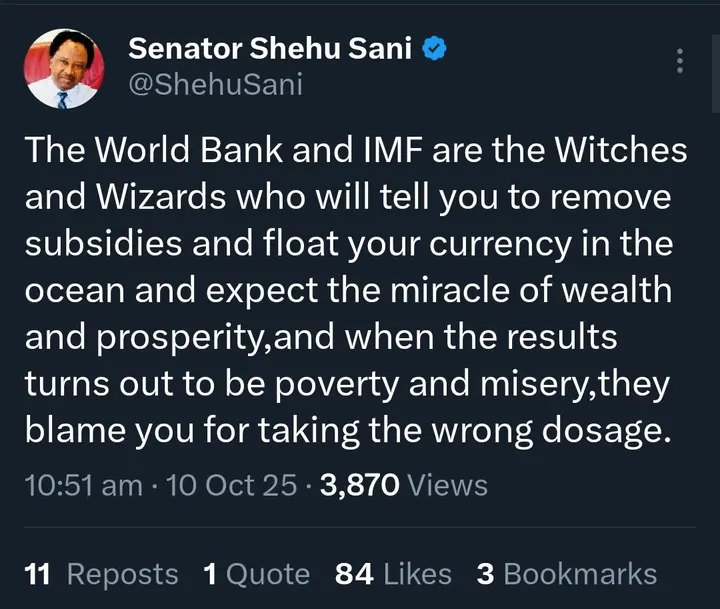Open the @ShehuSani handle link
Screen dimensions: 720x609
tap(216, 84)
